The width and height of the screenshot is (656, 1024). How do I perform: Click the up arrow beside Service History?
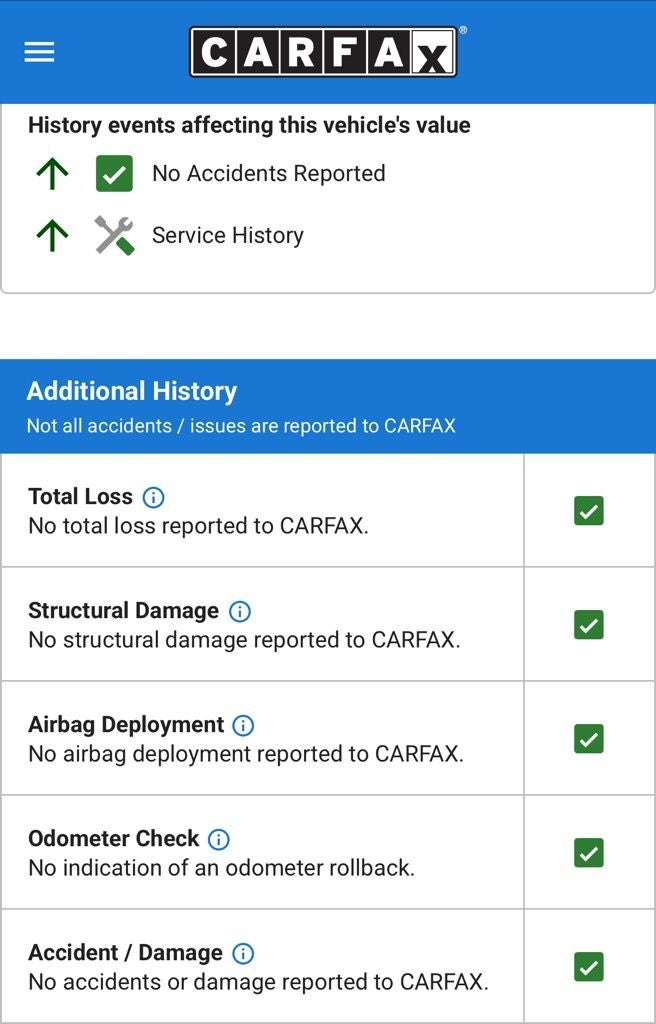coord(52,235)
